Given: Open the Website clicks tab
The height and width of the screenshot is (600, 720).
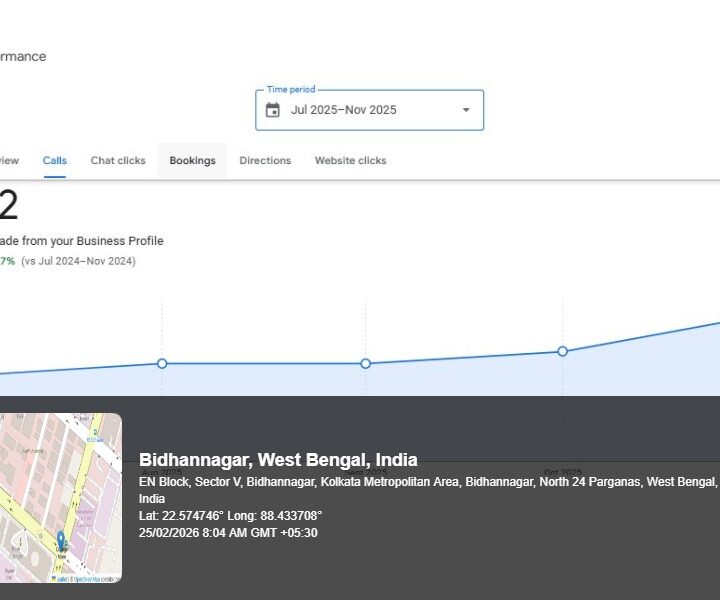Looking at the screenshot, I should [x=350, y=160].
